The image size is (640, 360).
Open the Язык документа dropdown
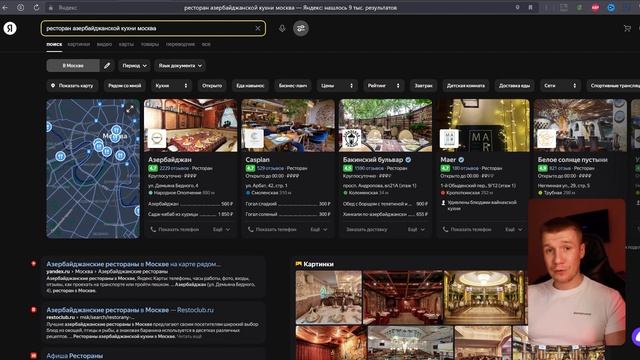click(x=180, y=65)
